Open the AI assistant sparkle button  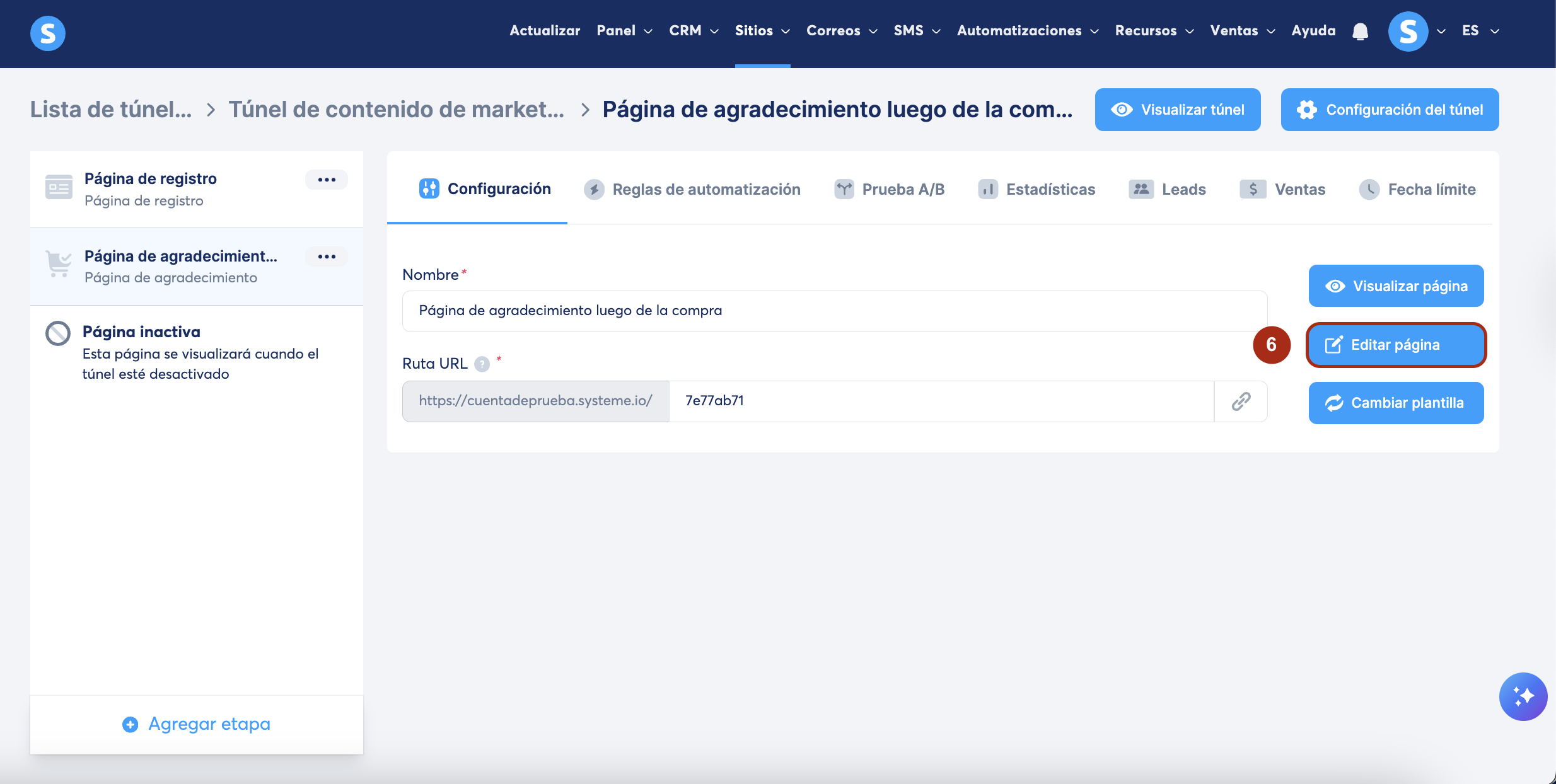[x=1523, y=696]
